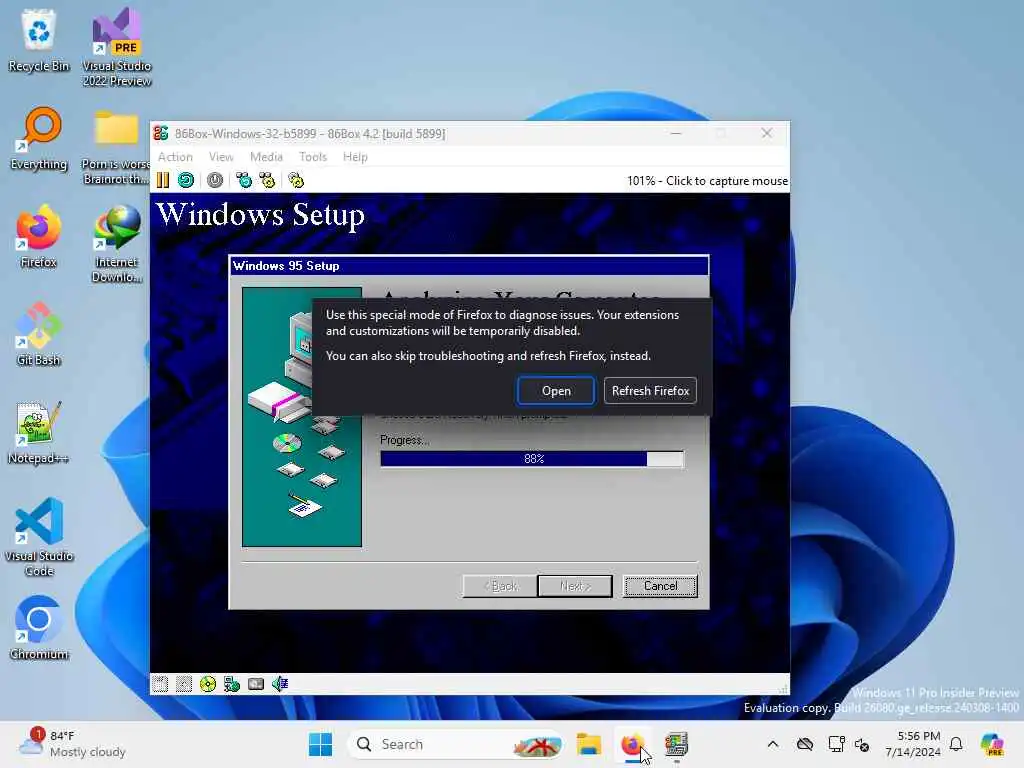Click the Next button in Windows 95 Setup
1024x768 pixels.
[575, 586]
